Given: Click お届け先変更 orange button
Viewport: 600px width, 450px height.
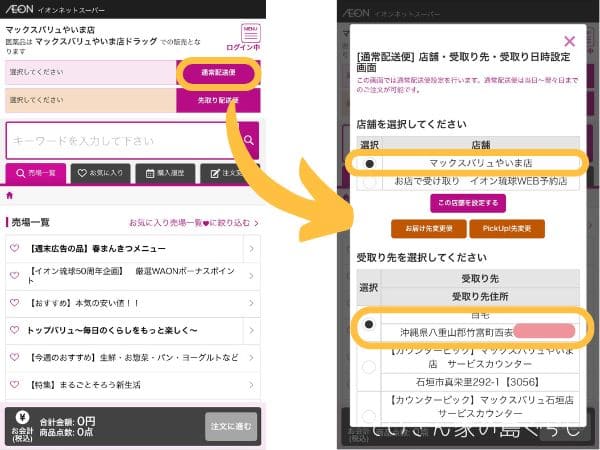Looking at the screenshot, I should 429,228.
